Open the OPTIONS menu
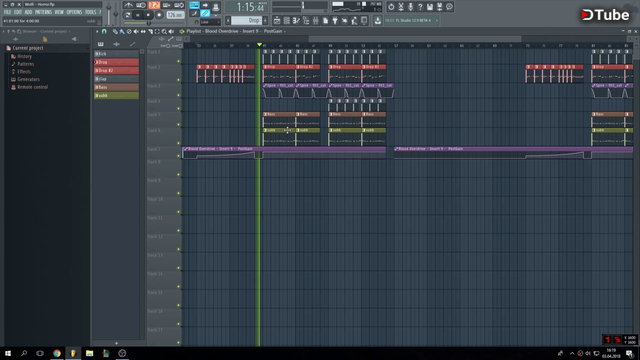The width and height of the screenshot is (640, 360). [x=74, y=12]
